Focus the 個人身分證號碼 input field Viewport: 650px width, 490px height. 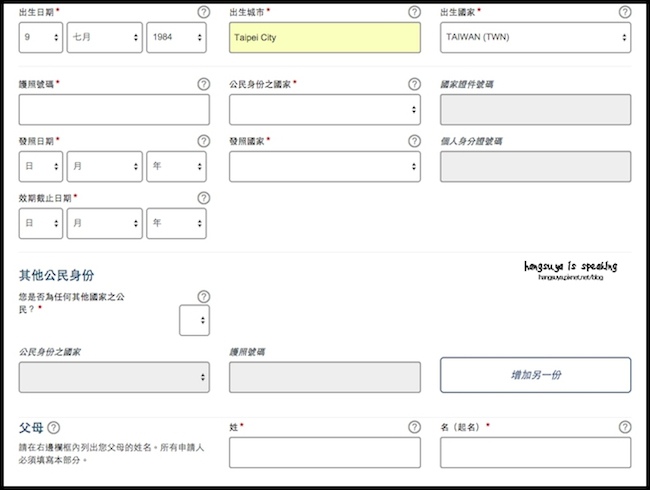(536, 166)
